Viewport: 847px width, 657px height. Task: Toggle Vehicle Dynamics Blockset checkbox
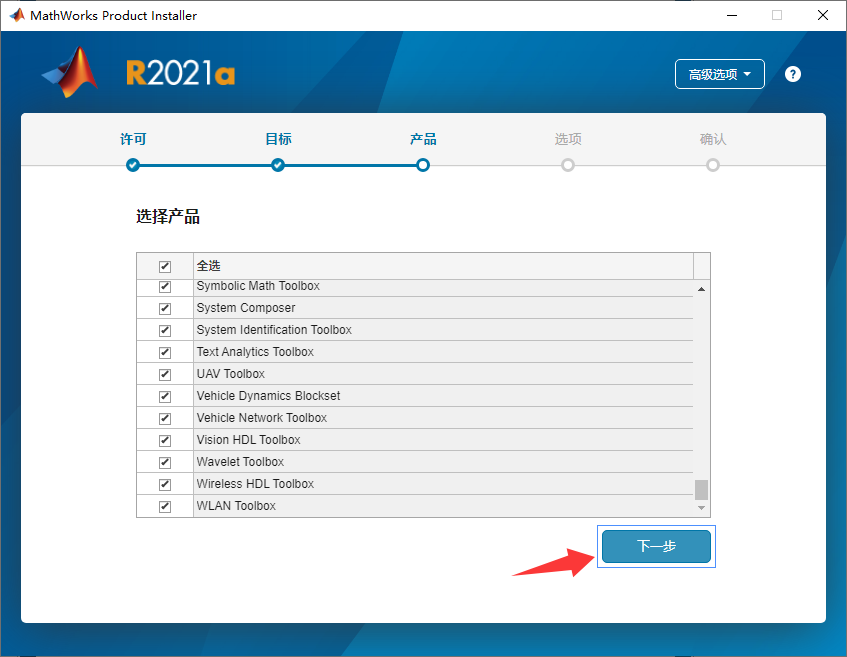coord(165,397)
